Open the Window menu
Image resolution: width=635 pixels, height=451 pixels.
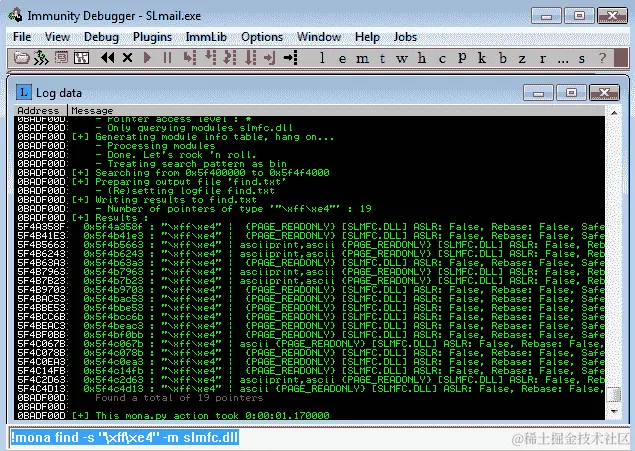pyautogui.click(x=319, y=37)
